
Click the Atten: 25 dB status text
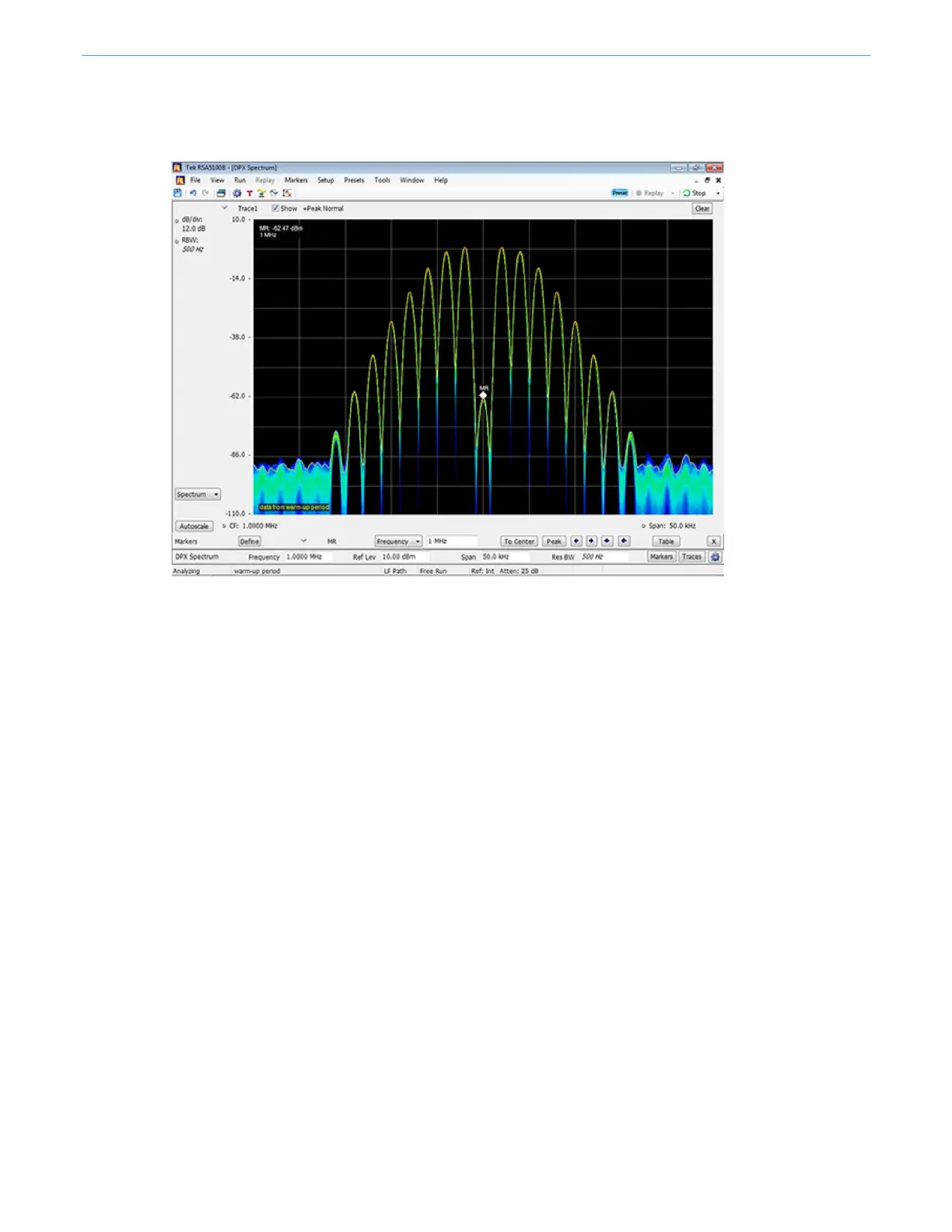pos(519,571)
